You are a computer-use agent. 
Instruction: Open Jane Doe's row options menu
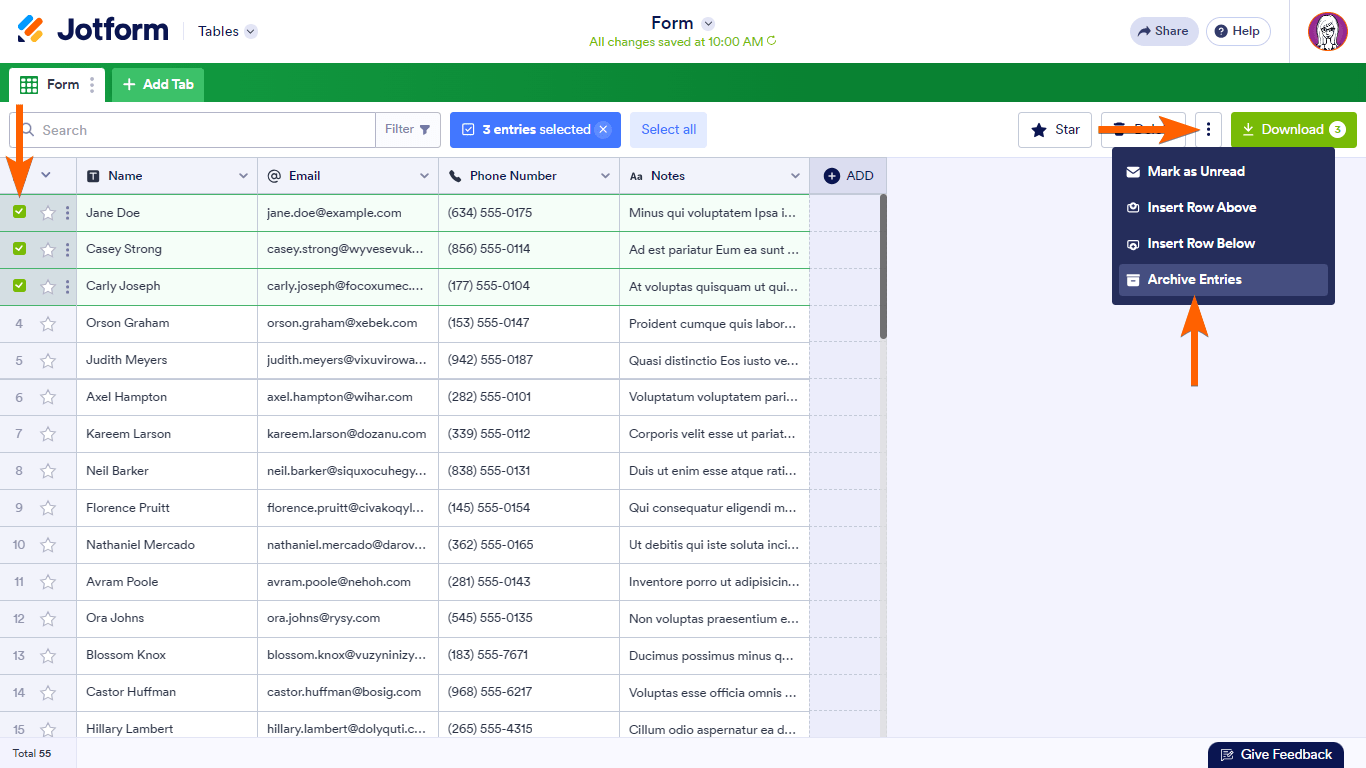click(66, 212)
